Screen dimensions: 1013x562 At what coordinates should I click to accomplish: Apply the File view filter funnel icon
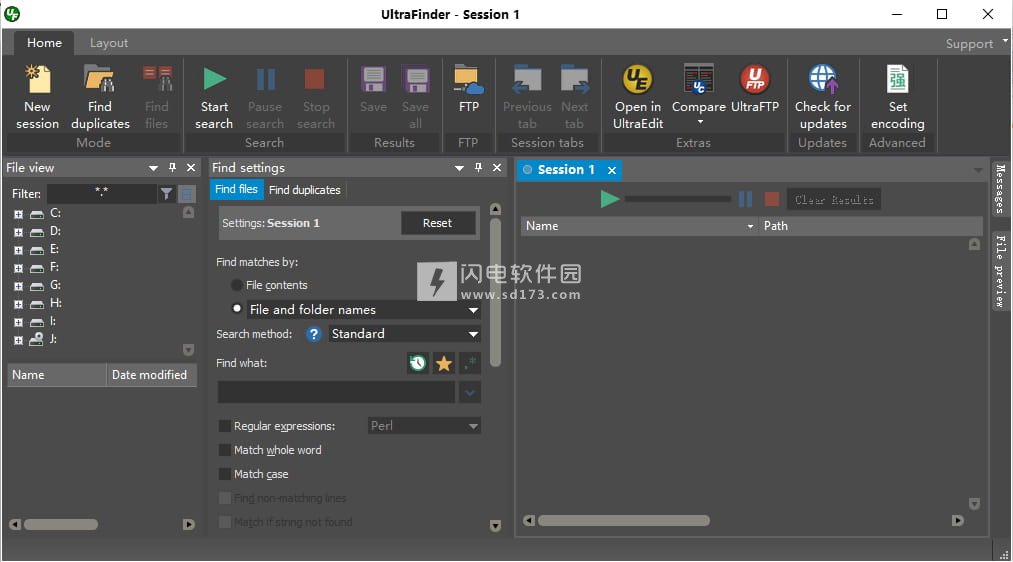(x=167, y=193)
